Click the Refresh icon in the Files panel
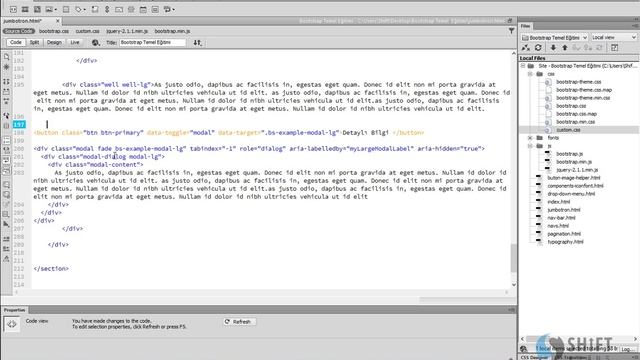The width and height of the screenshot is (640, 360). [x=538, y=48]
